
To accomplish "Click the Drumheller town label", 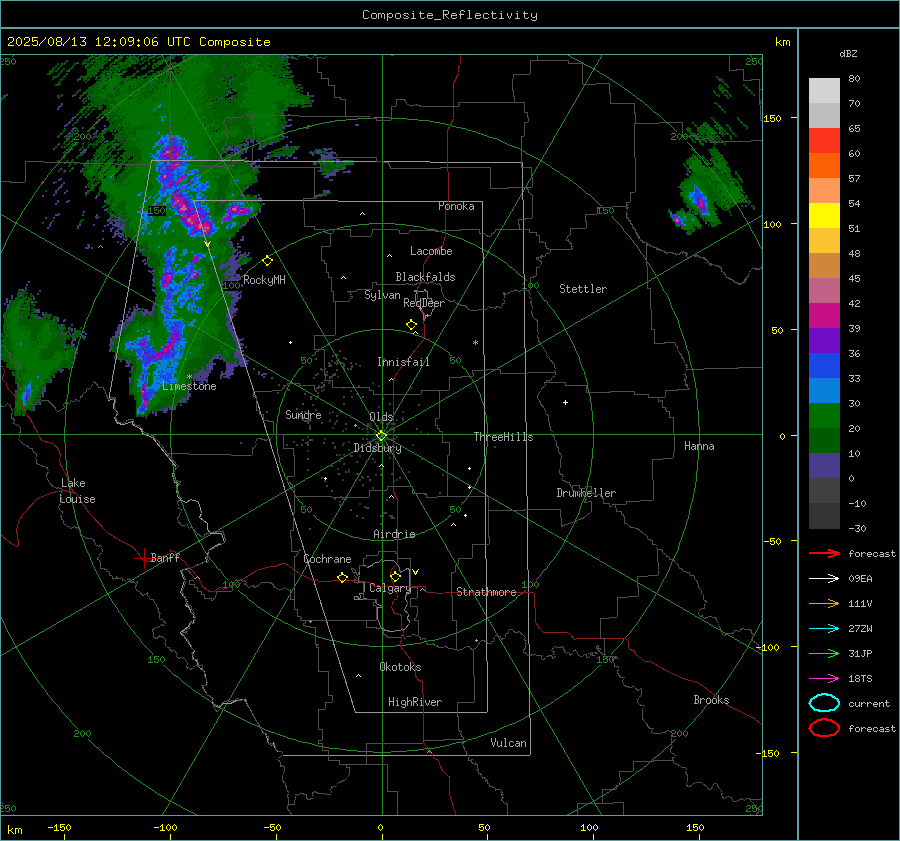I will pos(586,493).
